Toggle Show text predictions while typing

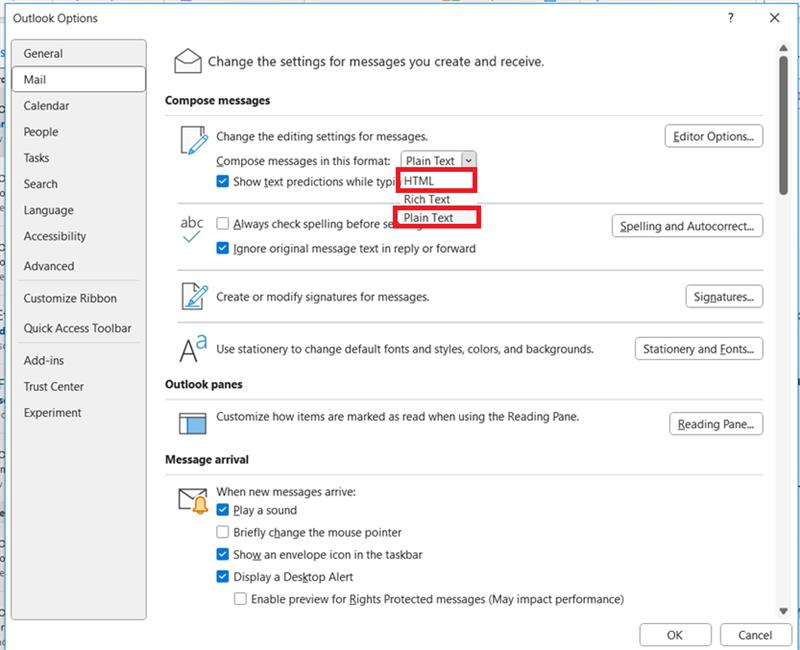coord(222,181)
